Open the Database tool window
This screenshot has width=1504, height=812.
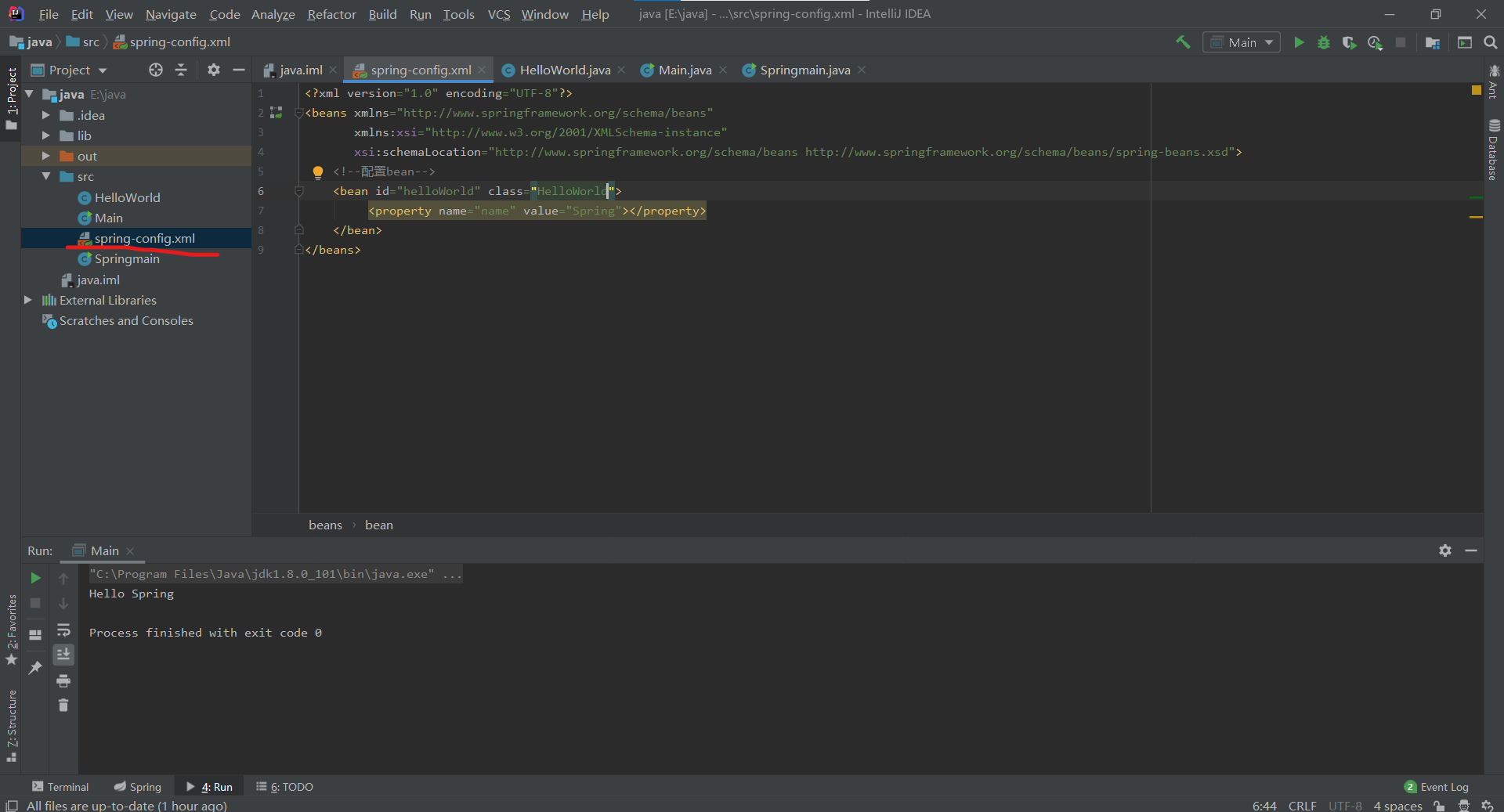(x=1494, y=150)
